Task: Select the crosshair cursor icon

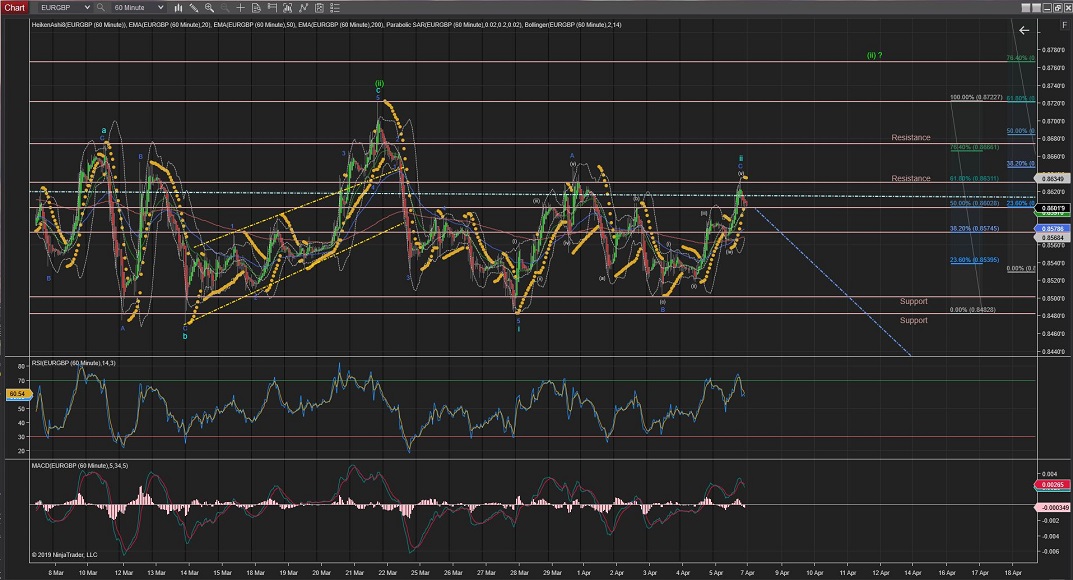Action: point(240,7)
